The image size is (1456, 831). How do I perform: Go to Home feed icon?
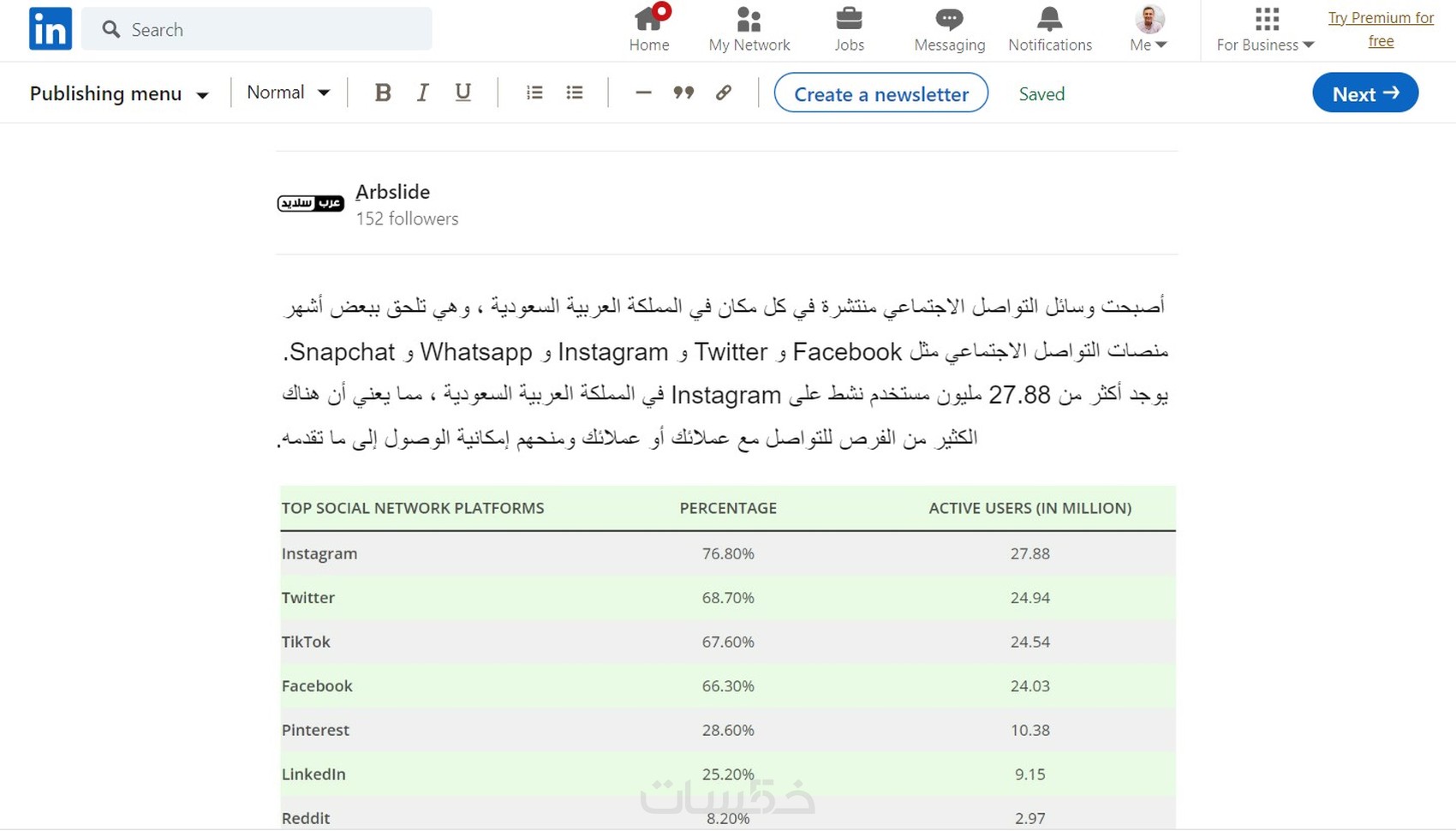(649, 18)
